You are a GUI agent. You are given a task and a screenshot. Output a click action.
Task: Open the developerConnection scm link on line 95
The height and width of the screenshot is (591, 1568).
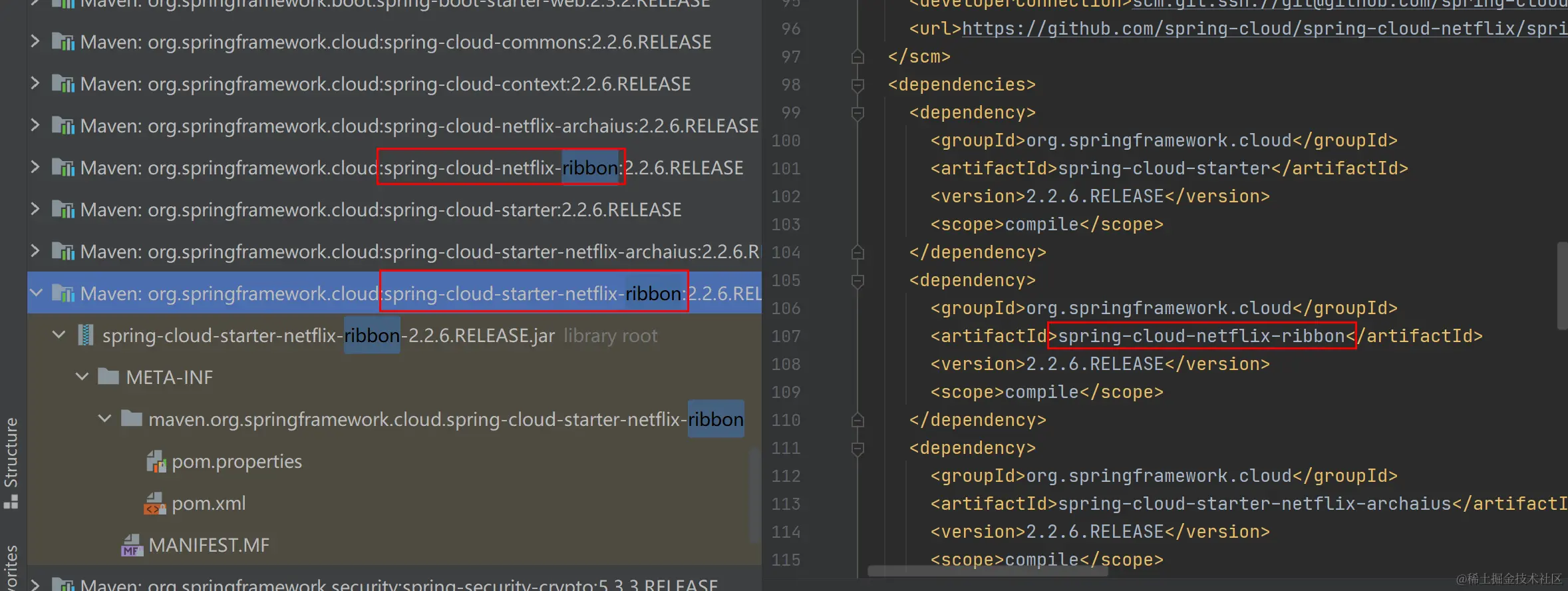pyautogui.click(x=1350, y=4)
